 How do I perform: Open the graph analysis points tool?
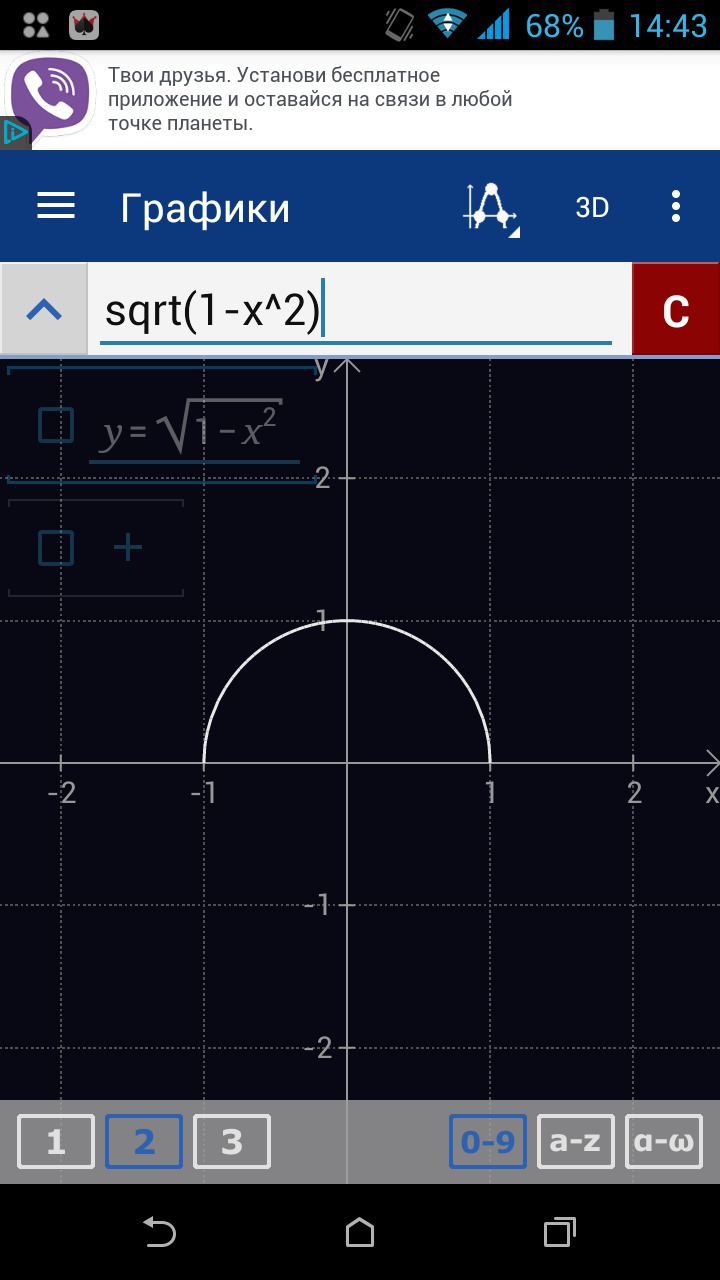pos(490,208)
